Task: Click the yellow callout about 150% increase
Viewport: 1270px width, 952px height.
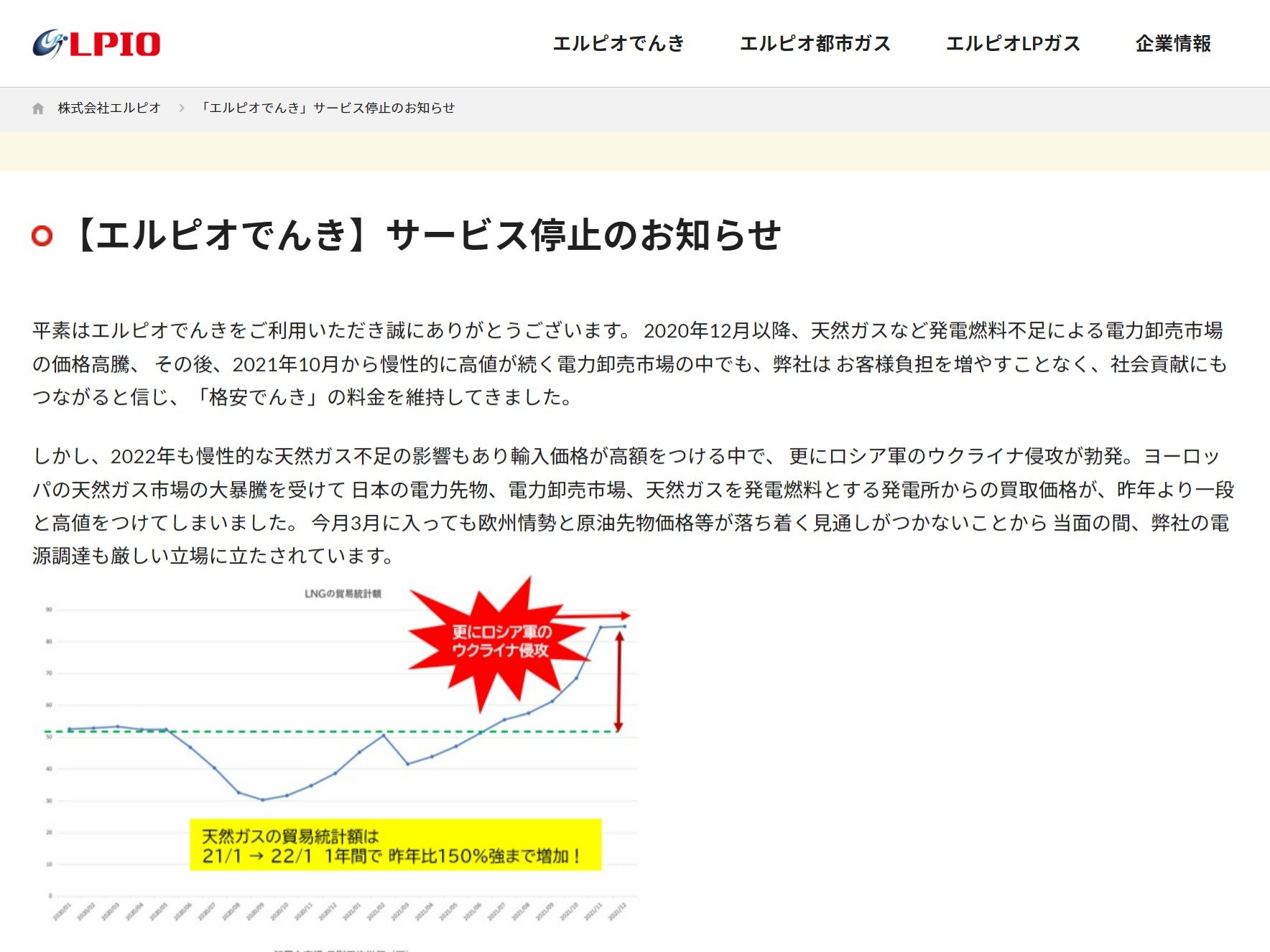Action: click(x=395, y=845)
